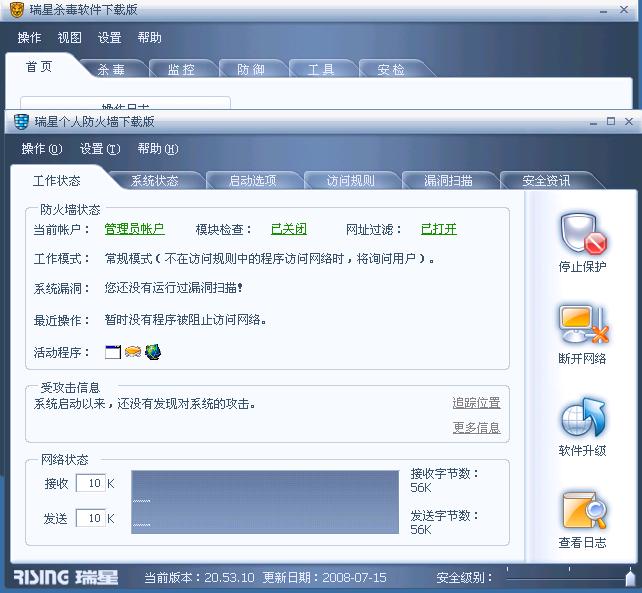Click the 接收 rate input field
The width and height of the screenshot is (642, 593).
click(x=90, y=483)
